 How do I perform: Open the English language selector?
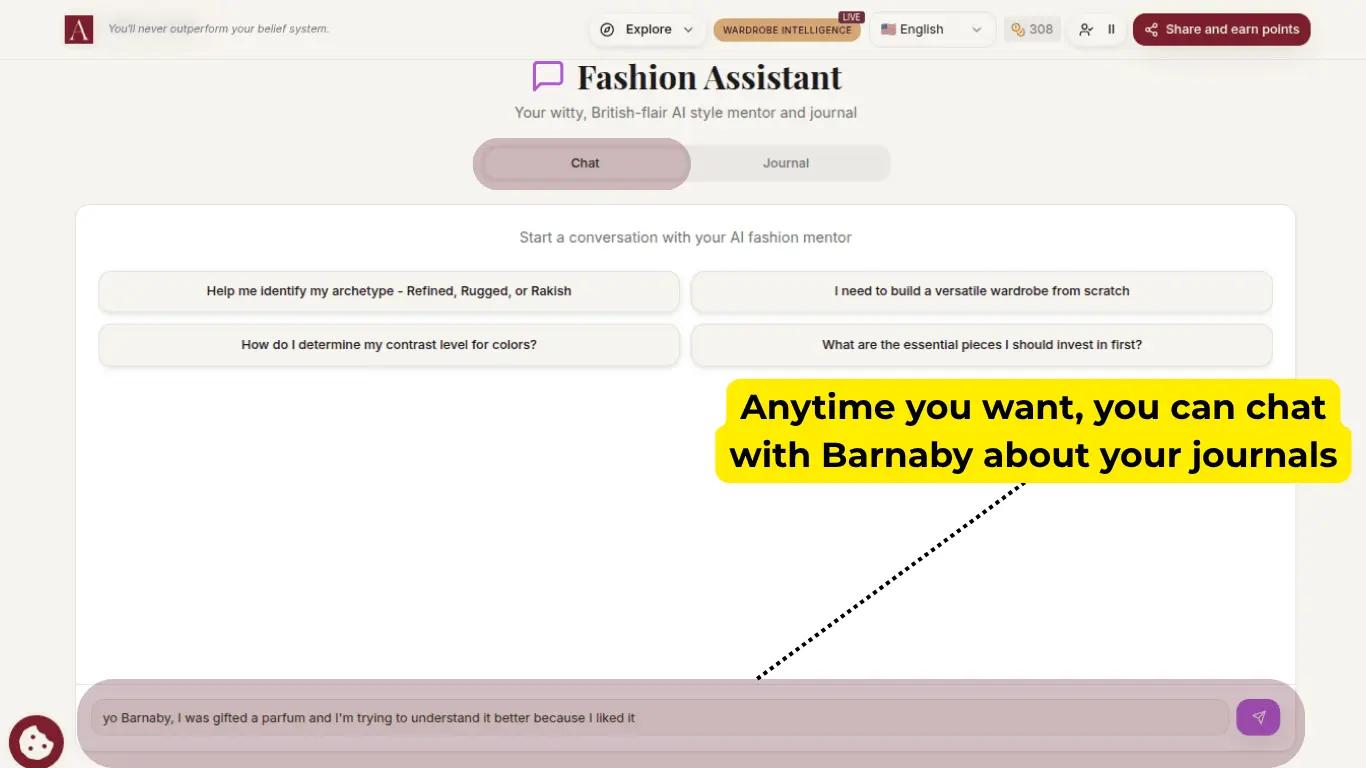click(932, 30)
